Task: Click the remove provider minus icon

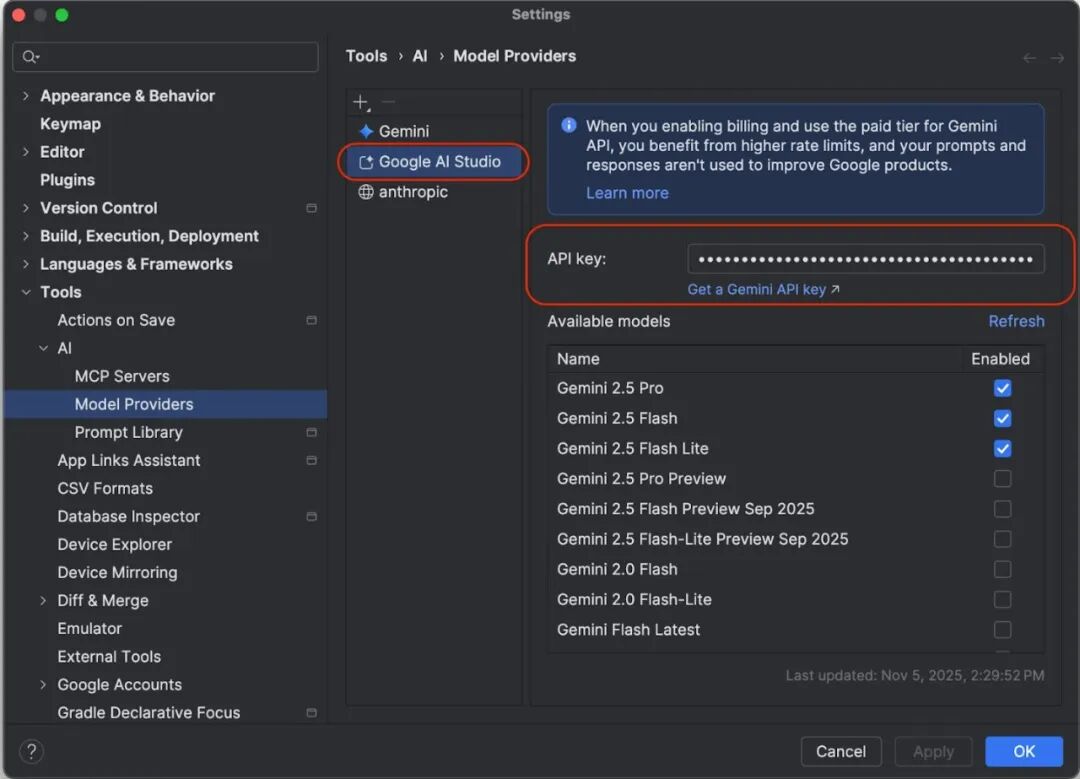Action: point(388,102)
